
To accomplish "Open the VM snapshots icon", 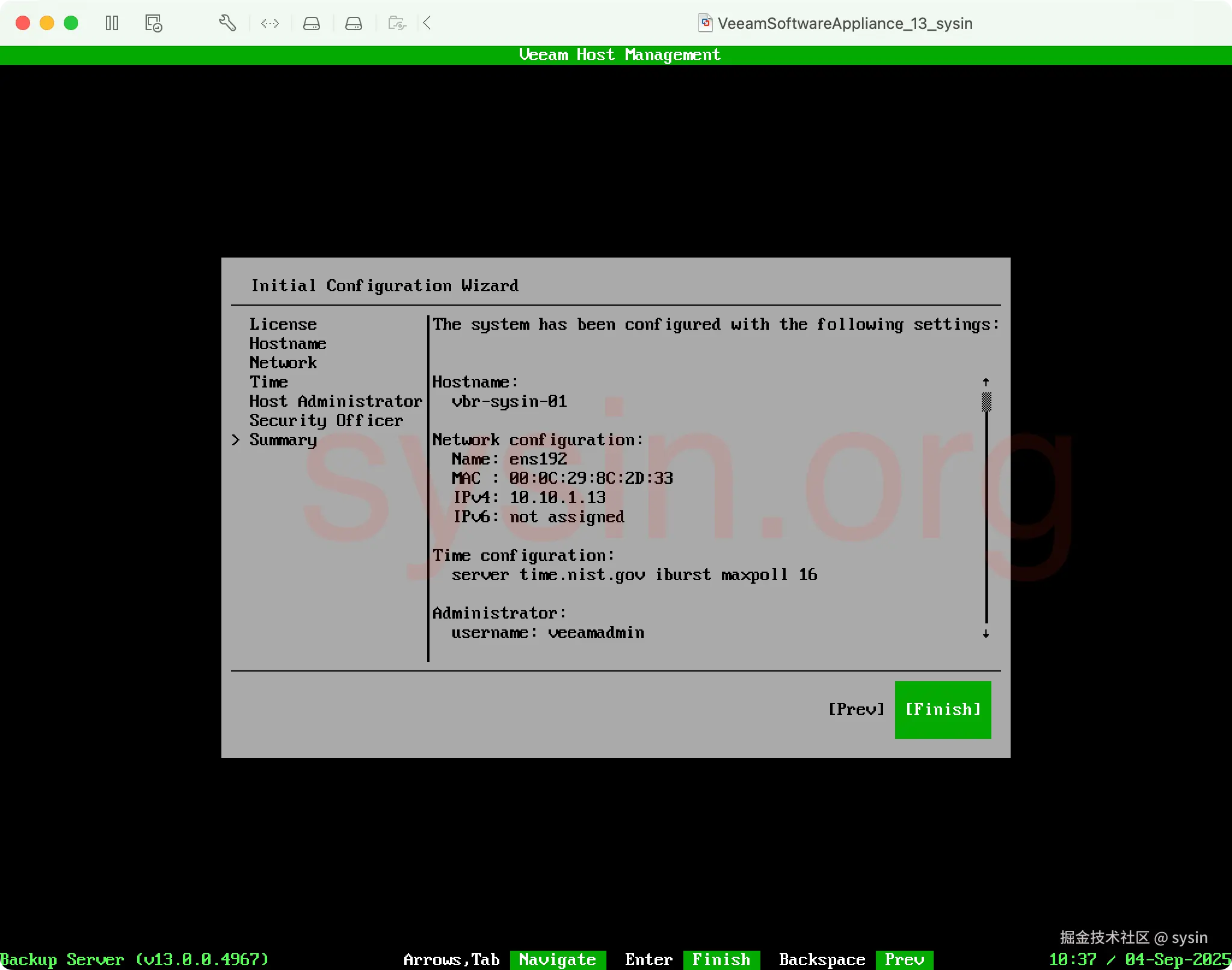I will point(153,23).
